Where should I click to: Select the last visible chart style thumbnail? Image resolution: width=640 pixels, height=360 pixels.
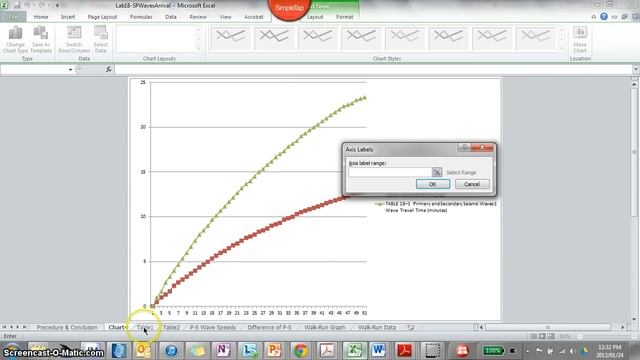point(535,38)
